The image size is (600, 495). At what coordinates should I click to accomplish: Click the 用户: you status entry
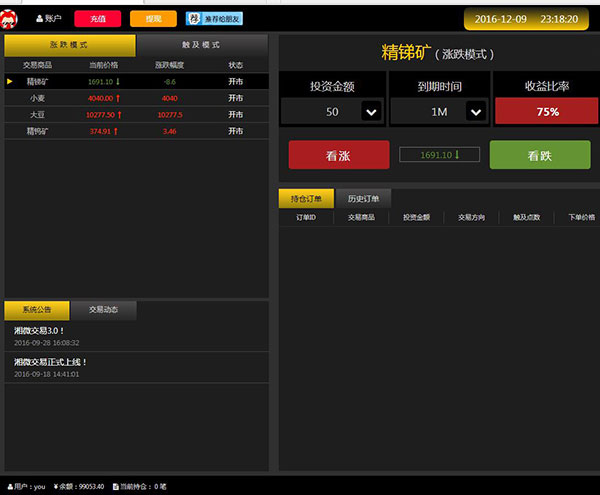pyautogui.click(x=26, y=487)
